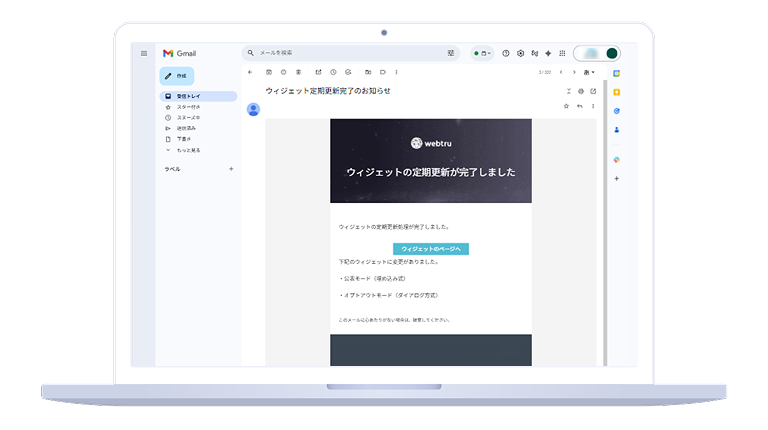Open the 受信トレイ inbox folder
The width and height of the screenshot is (768, 430).
(198, 96)
